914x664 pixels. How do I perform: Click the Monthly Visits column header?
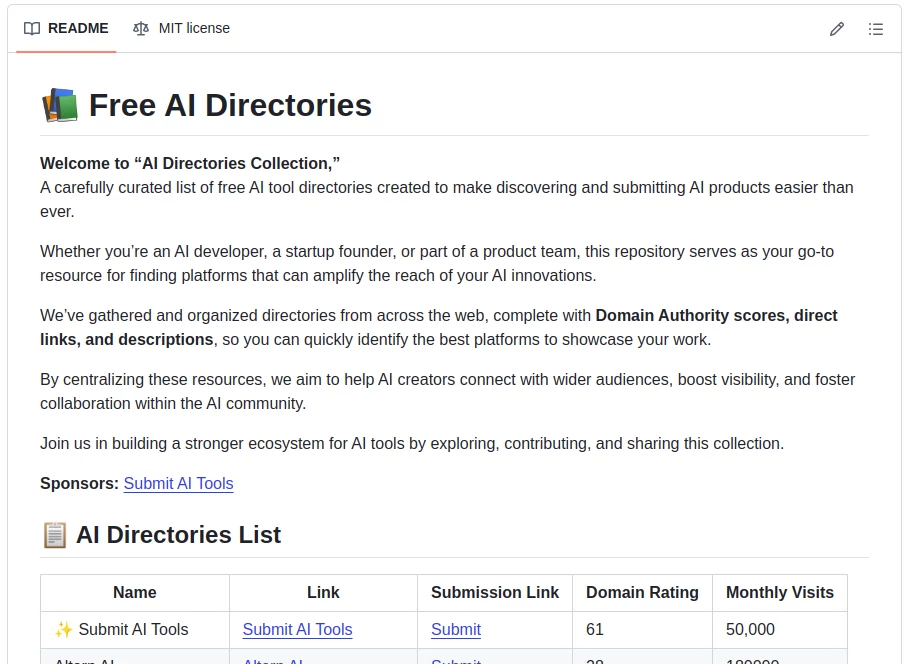(x=780, y=592)
